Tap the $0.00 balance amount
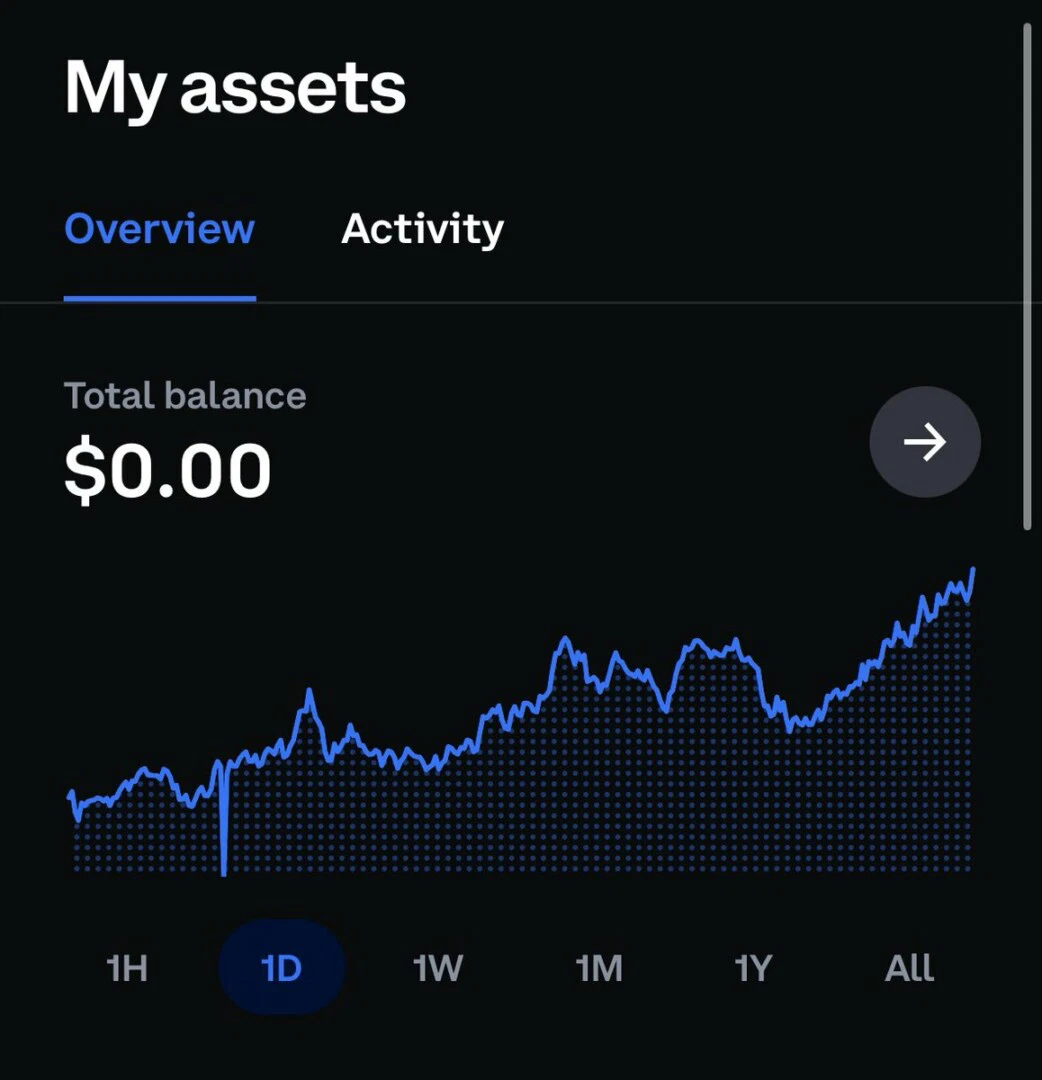Viewport: 1042px width, 1080px height. (167, 470)
